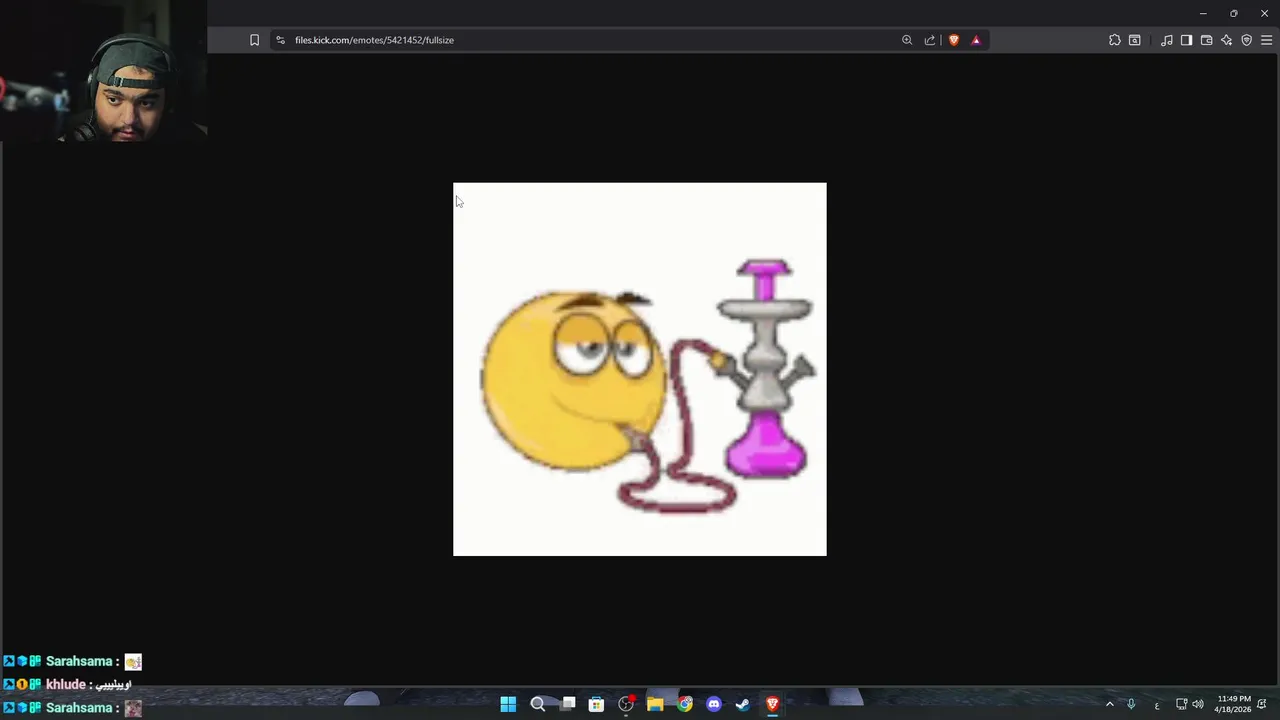Open File Explorer from taskbar
This screenshot has height=720, width=1280.
pyautogui.click(x=655, y=704)
